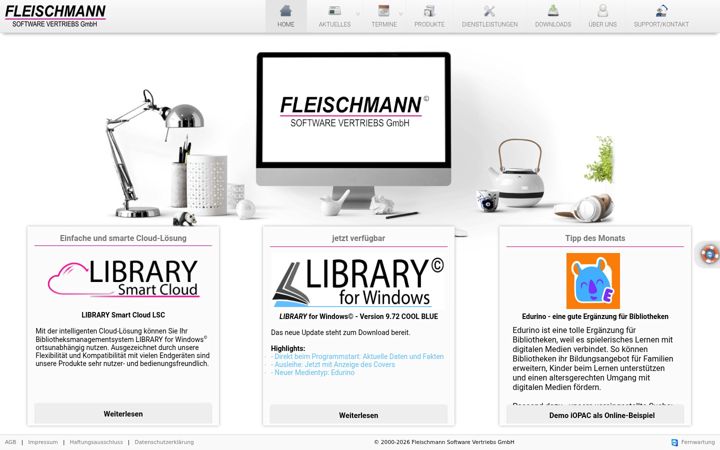Screen dimensions: 720x450
Task: Open the Aktuelles news menu item
Action: coord(335,16)
